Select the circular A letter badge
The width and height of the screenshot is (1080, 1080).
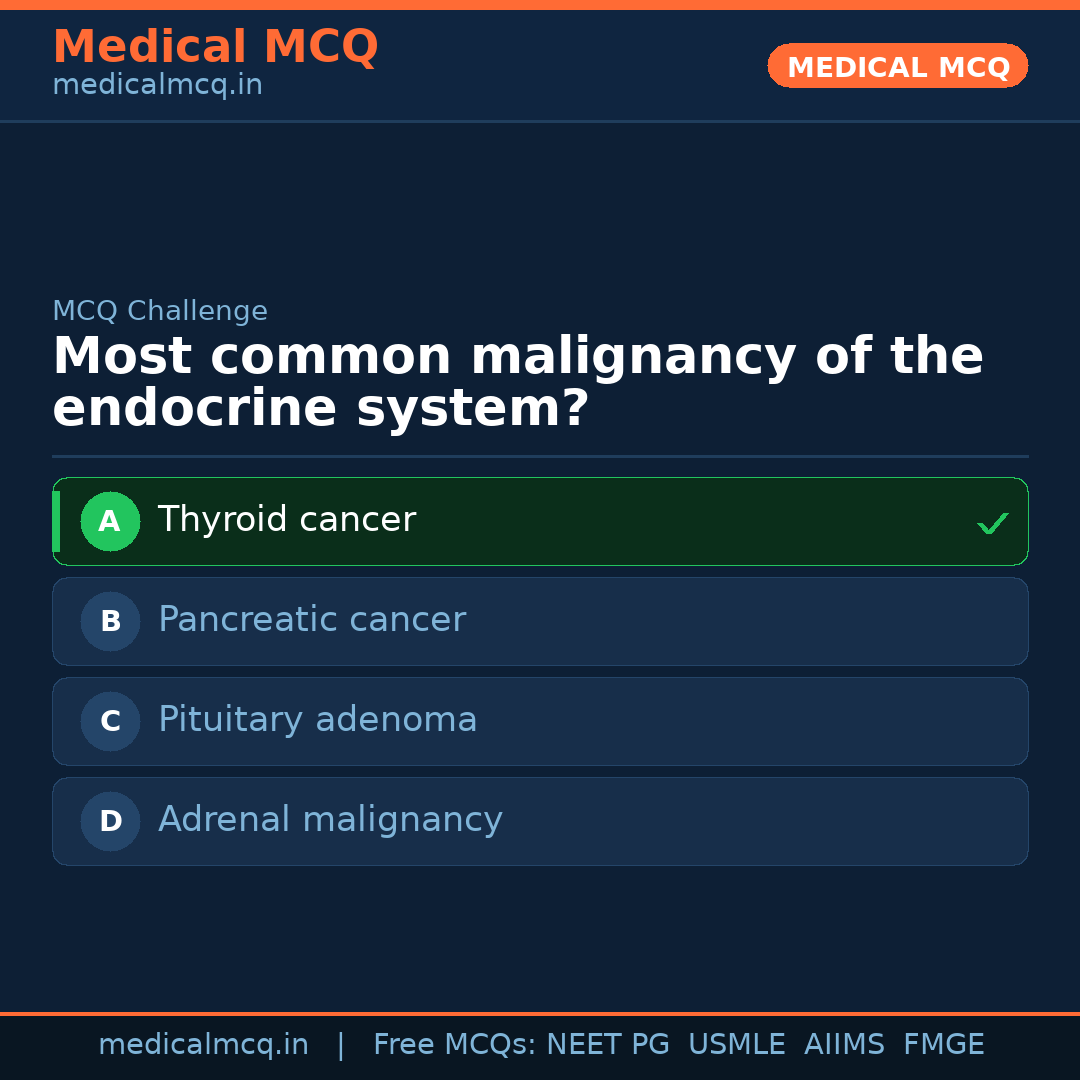(110, 521)
